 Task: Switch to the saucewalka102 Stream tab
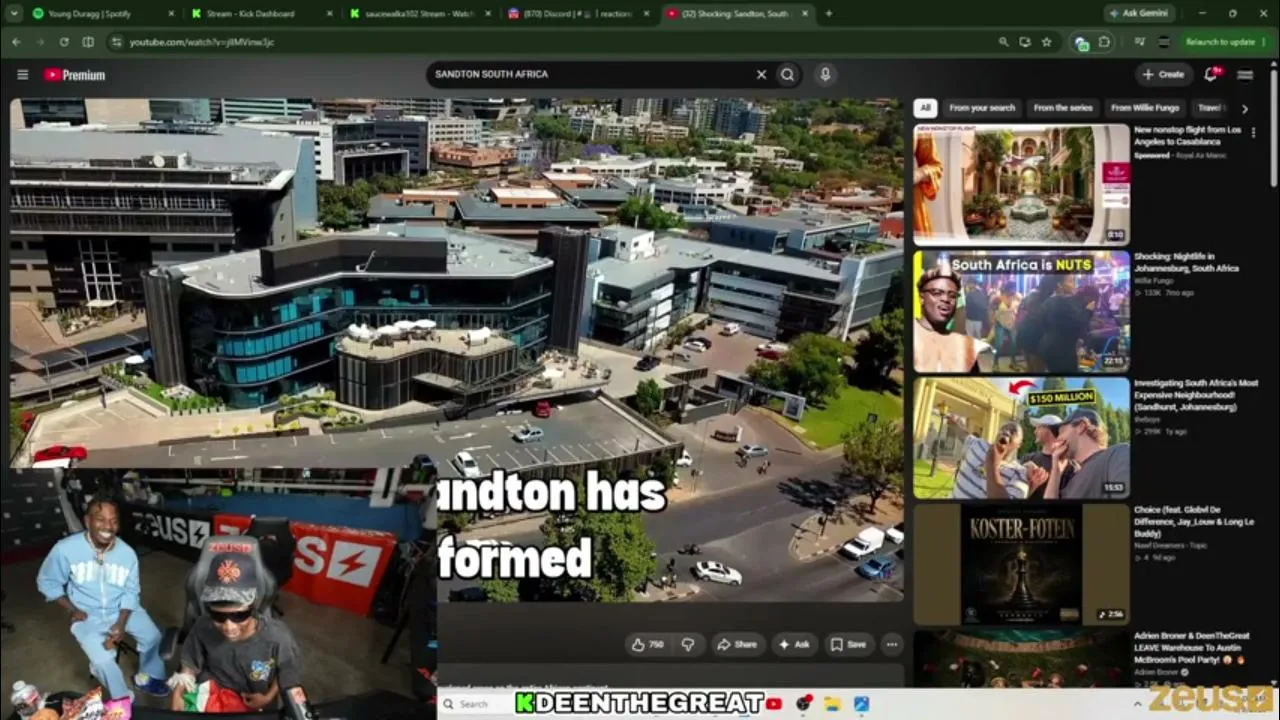[x=421, y=14]
